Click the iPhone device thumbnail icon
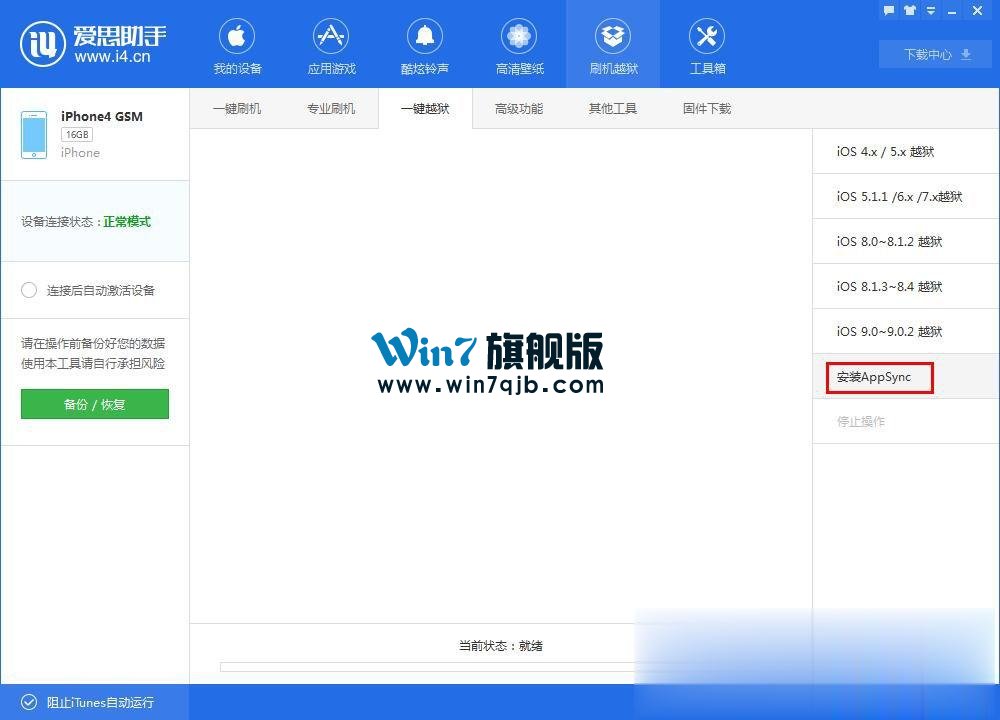 click(x=34, y=135)
